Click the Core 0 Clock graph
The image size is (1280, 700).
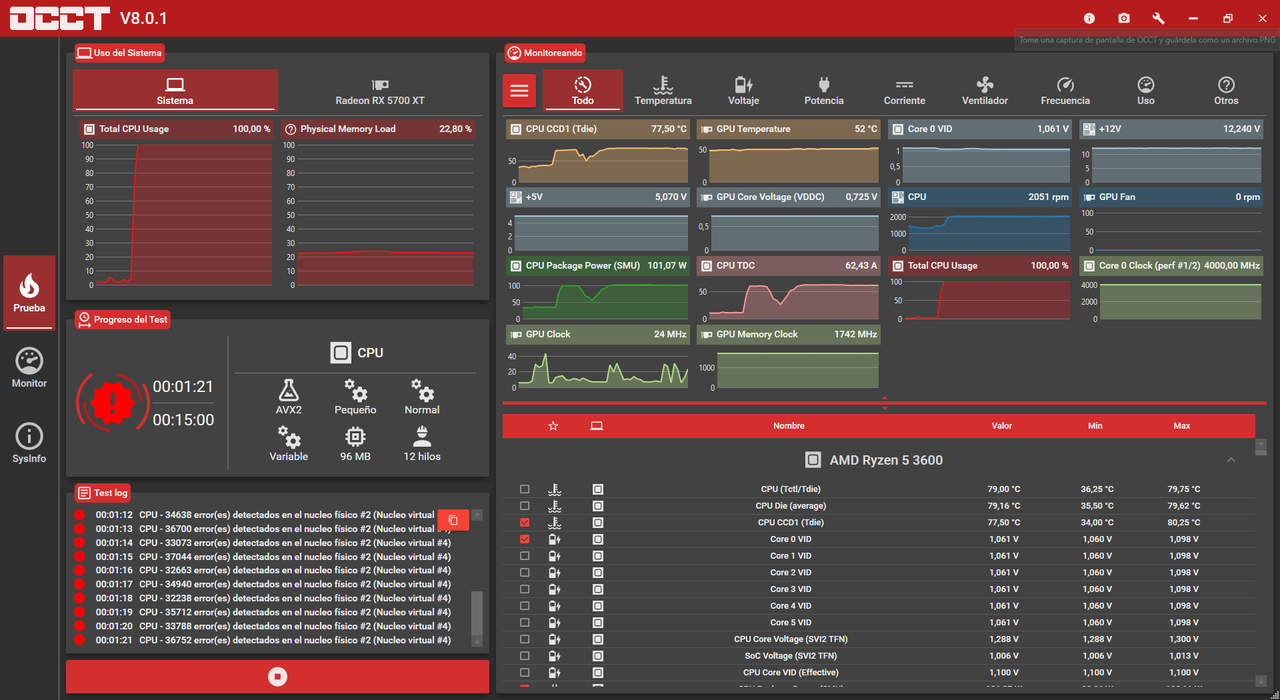1171,289
